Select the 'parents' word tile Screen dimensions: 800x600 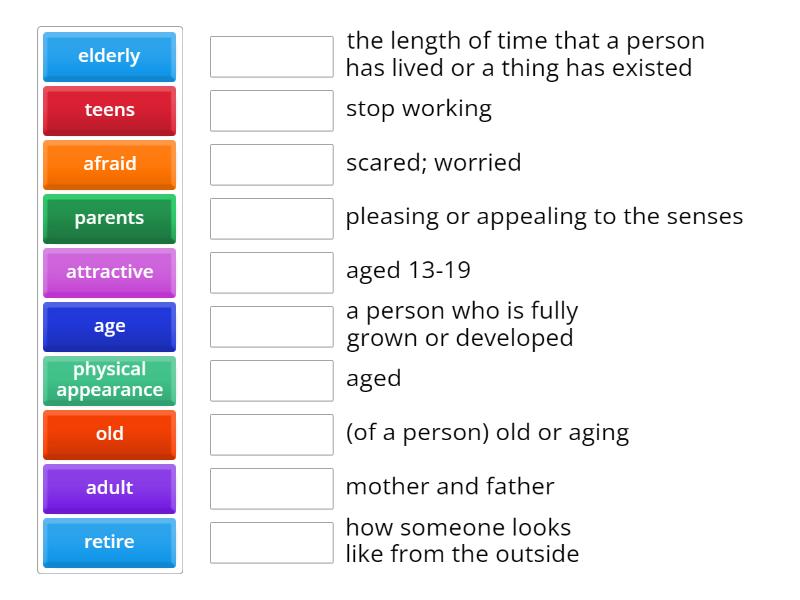(x=109, y=218)
